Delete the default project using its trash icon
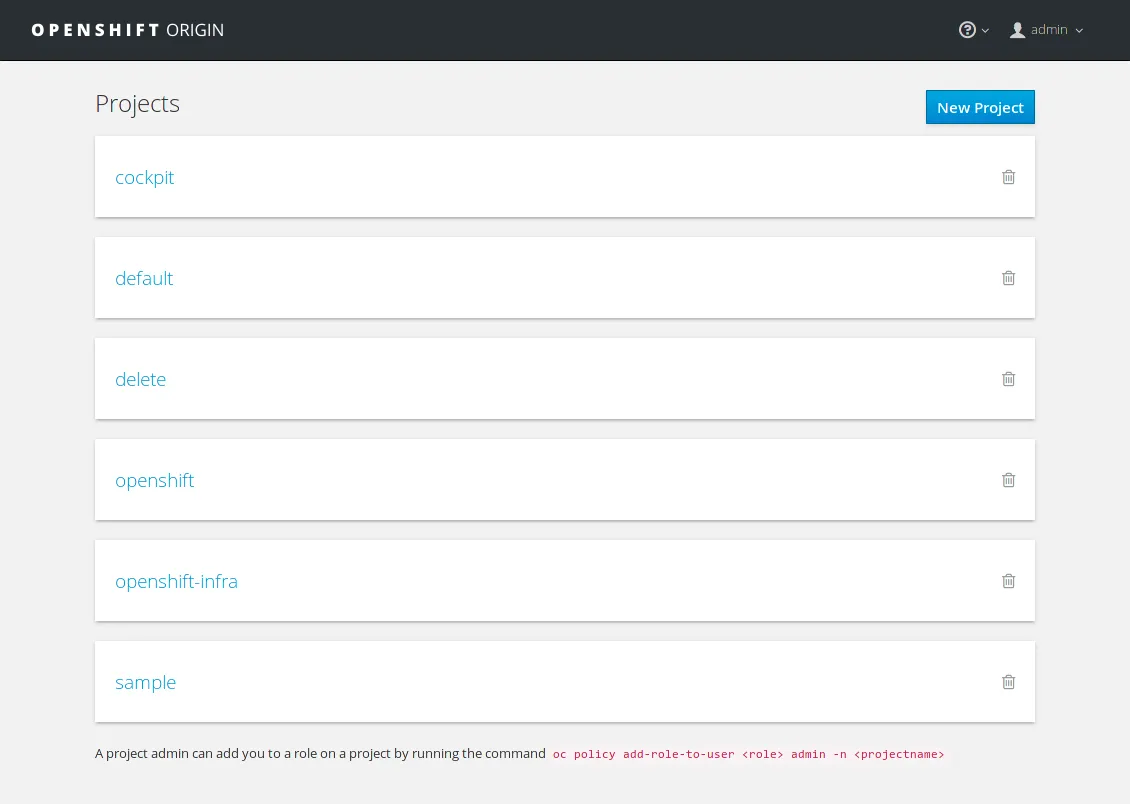The image size is (1130, 804). click(1008, 278)
